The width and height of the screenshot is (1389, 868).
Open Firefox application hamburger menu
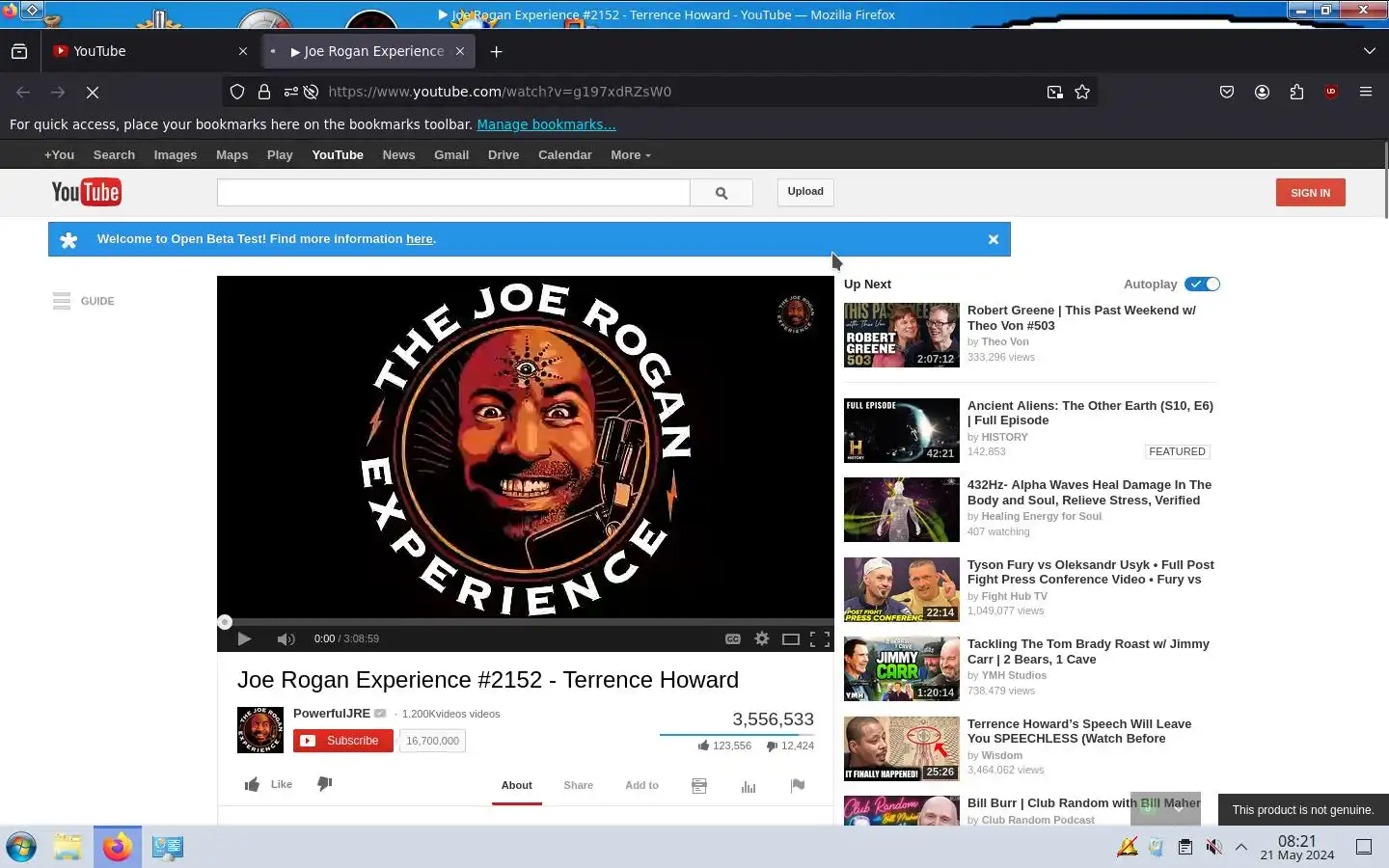(x=1366, y=92)
